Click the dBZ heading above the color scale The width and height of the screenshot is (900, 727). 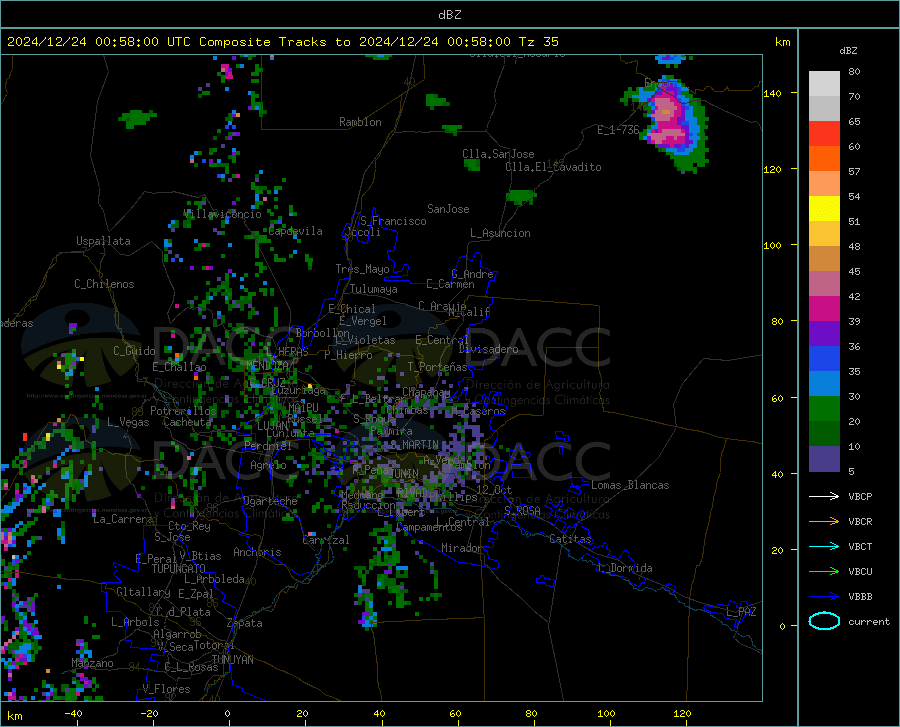pos(848,50)
